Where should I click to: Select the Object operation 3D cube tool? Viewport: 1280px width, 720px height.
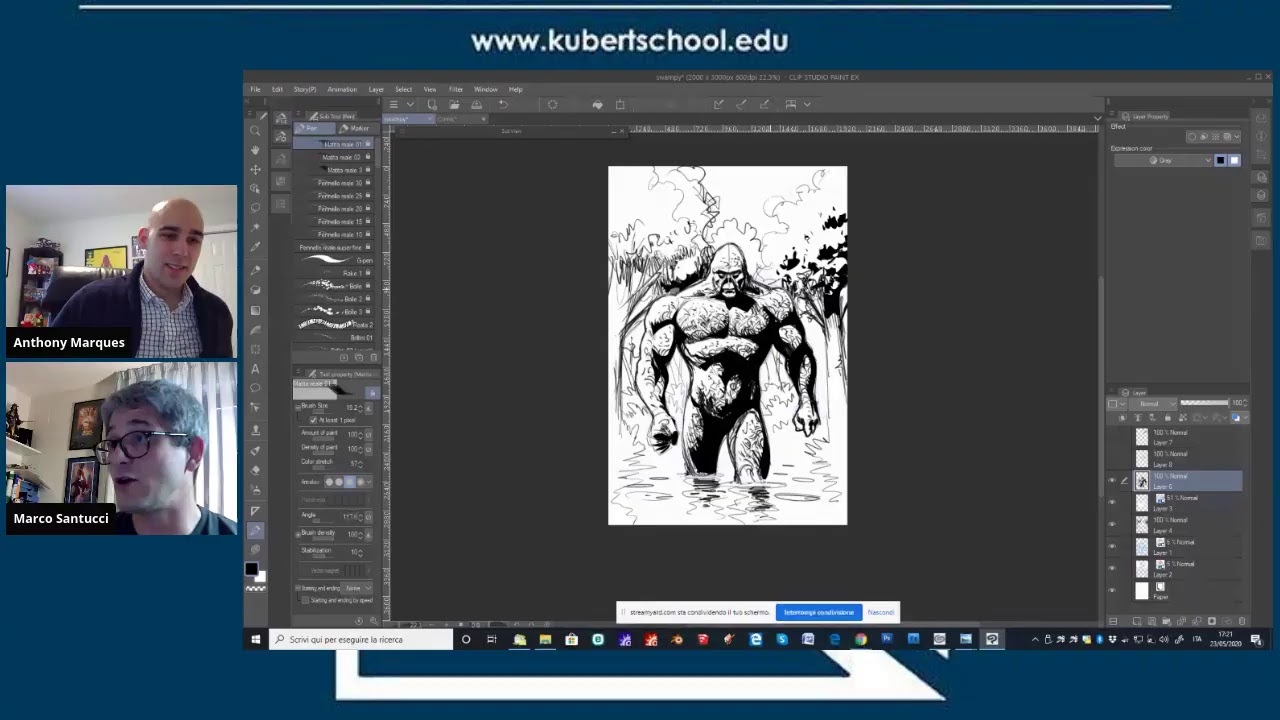pyautogui.click(x=255, y=189)
